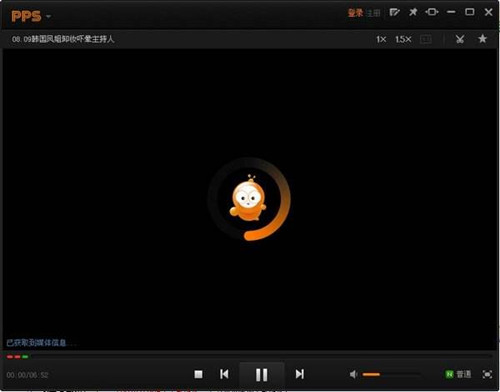Open the scissors clip video tool
Screen dimensions: 500x392
[x=460, y=39]
